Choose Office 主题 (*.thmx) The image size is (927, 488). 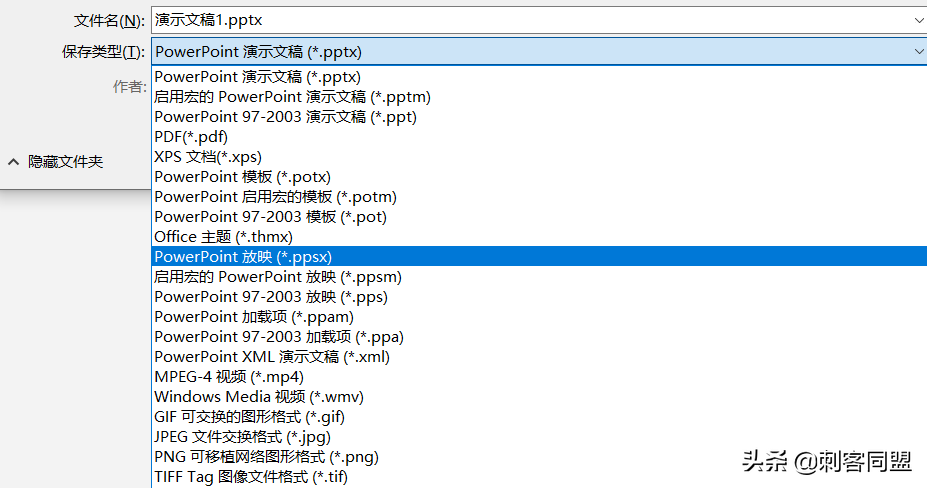[539, 237]
